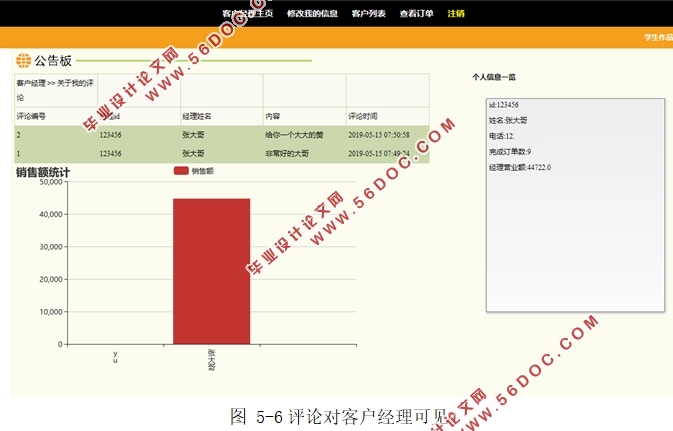Screen dimensions: 673x431
Task: Click the 经理姓名 column header
Action: click(x=197, y=116)
